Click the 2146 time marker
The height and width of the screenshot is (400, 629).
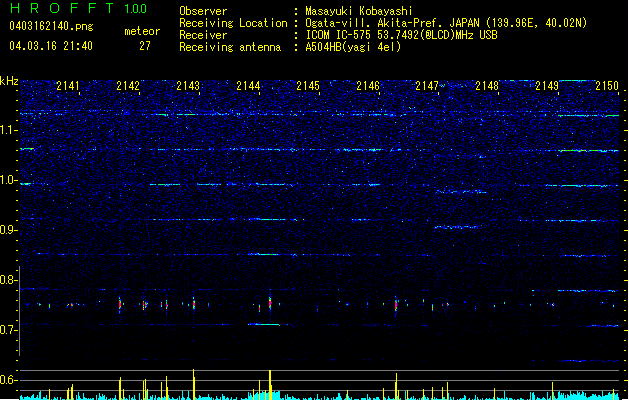click(368, 86)
